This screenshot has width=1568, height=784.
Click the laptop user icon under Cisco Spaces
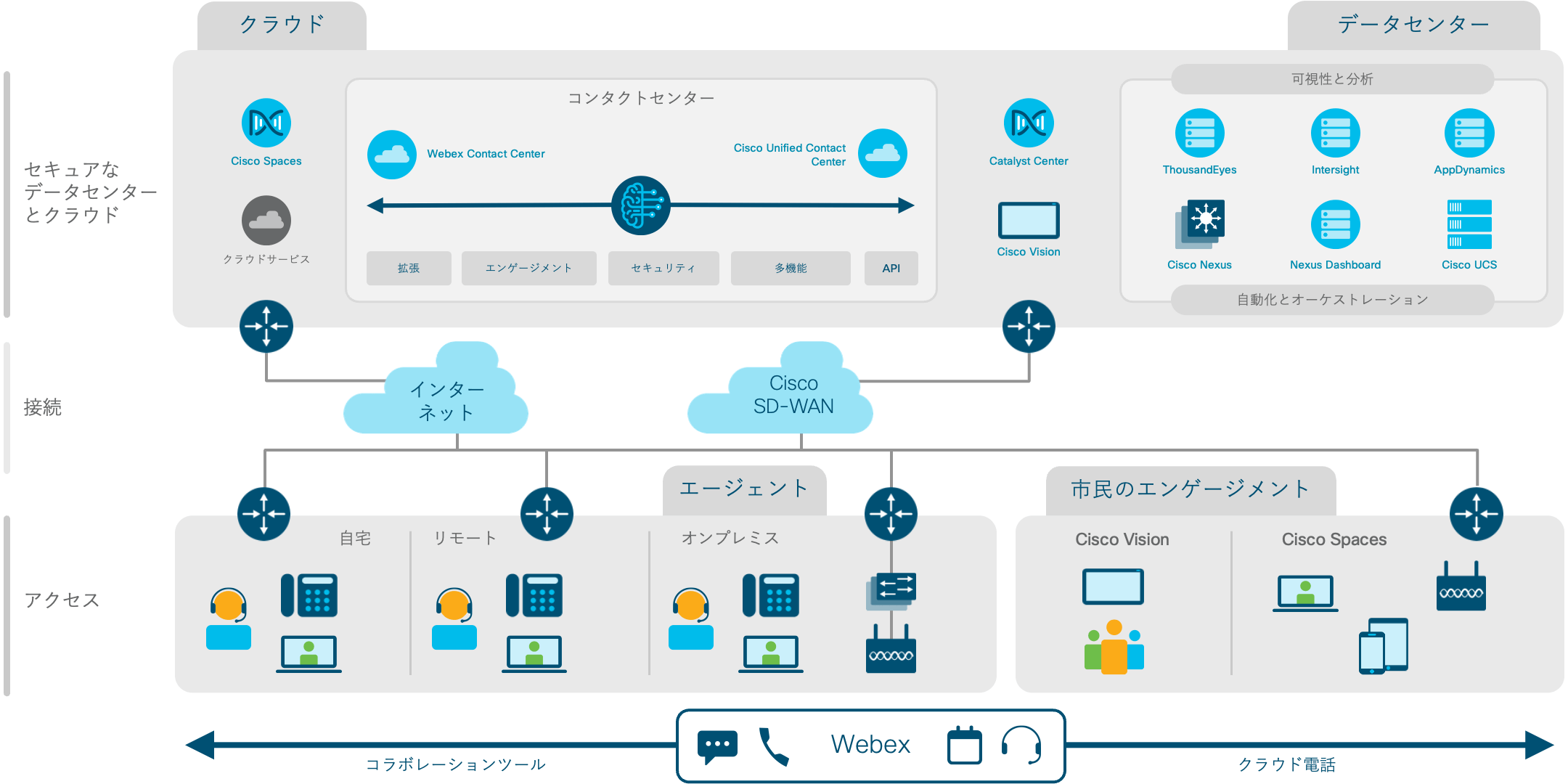[x=1305, y=594]
